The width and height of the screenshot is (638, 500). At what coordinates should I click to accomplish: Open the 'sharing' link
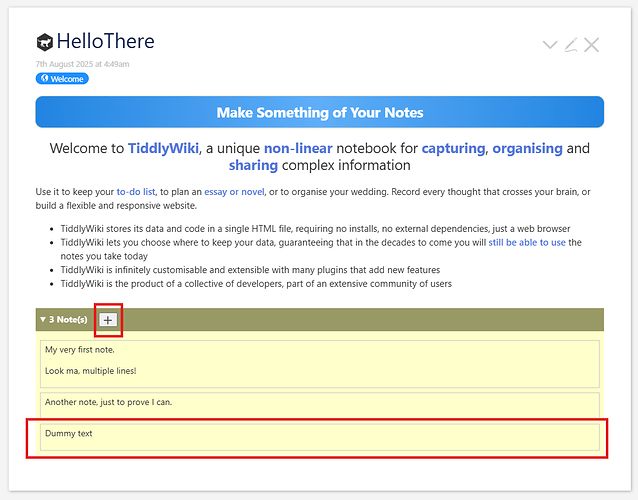[x=253, y=166]
